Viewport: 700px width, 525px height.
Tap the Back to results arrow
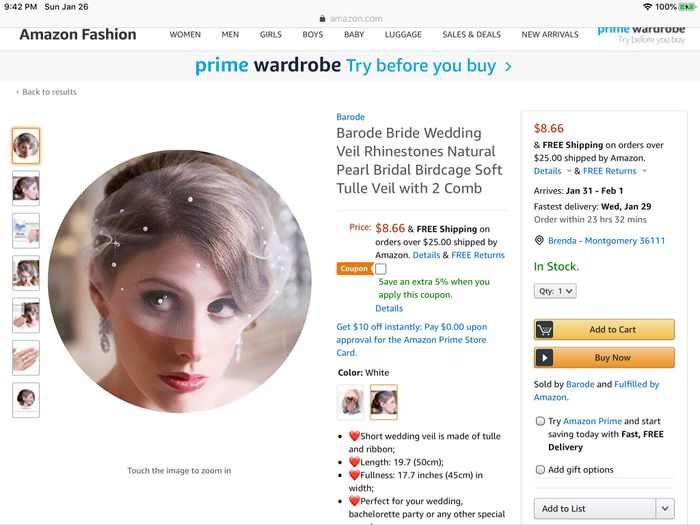tap(17, 92)
